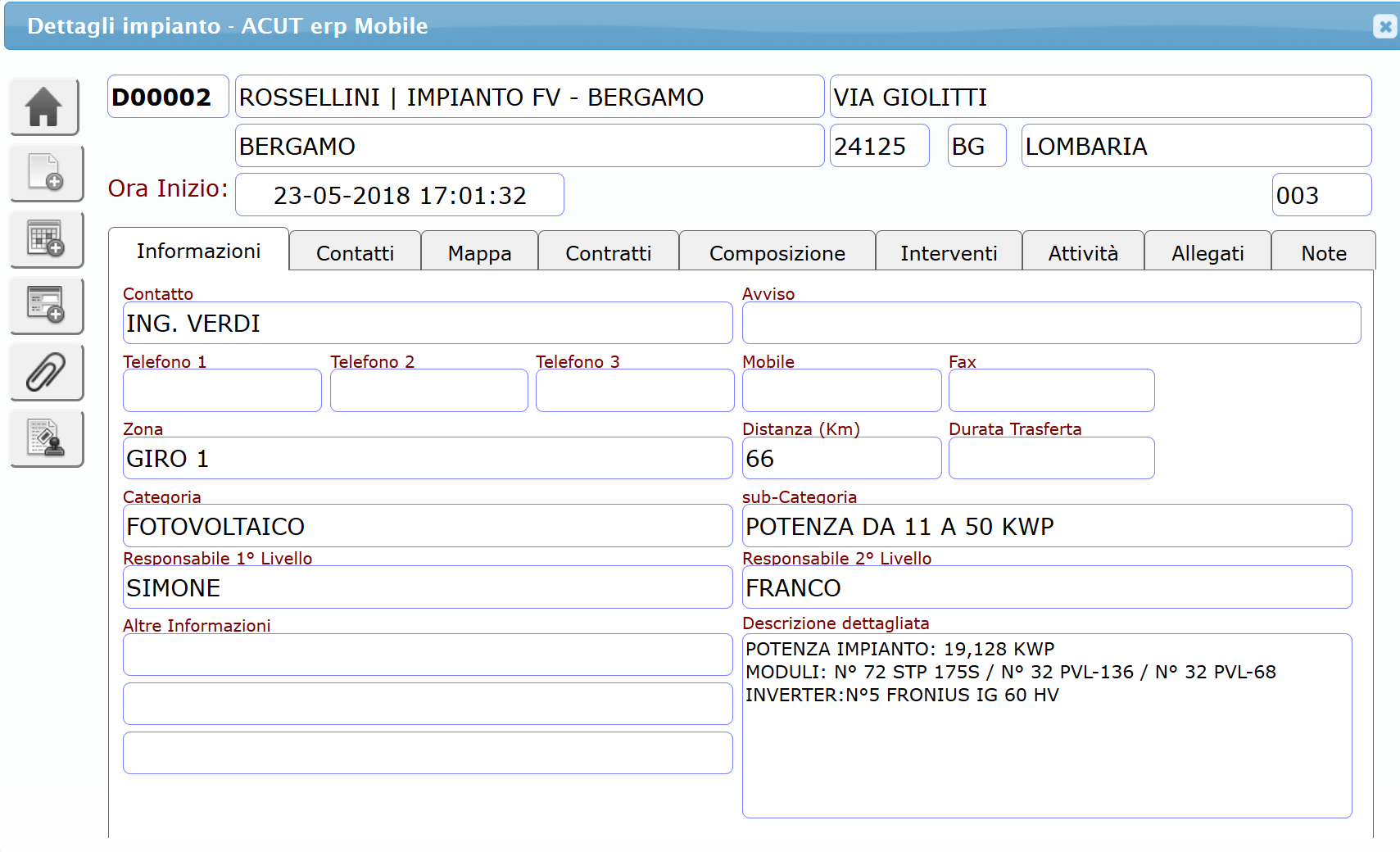Click the new document plus icon
This screenshot has width=1400, height=852.
coord(45,173)
